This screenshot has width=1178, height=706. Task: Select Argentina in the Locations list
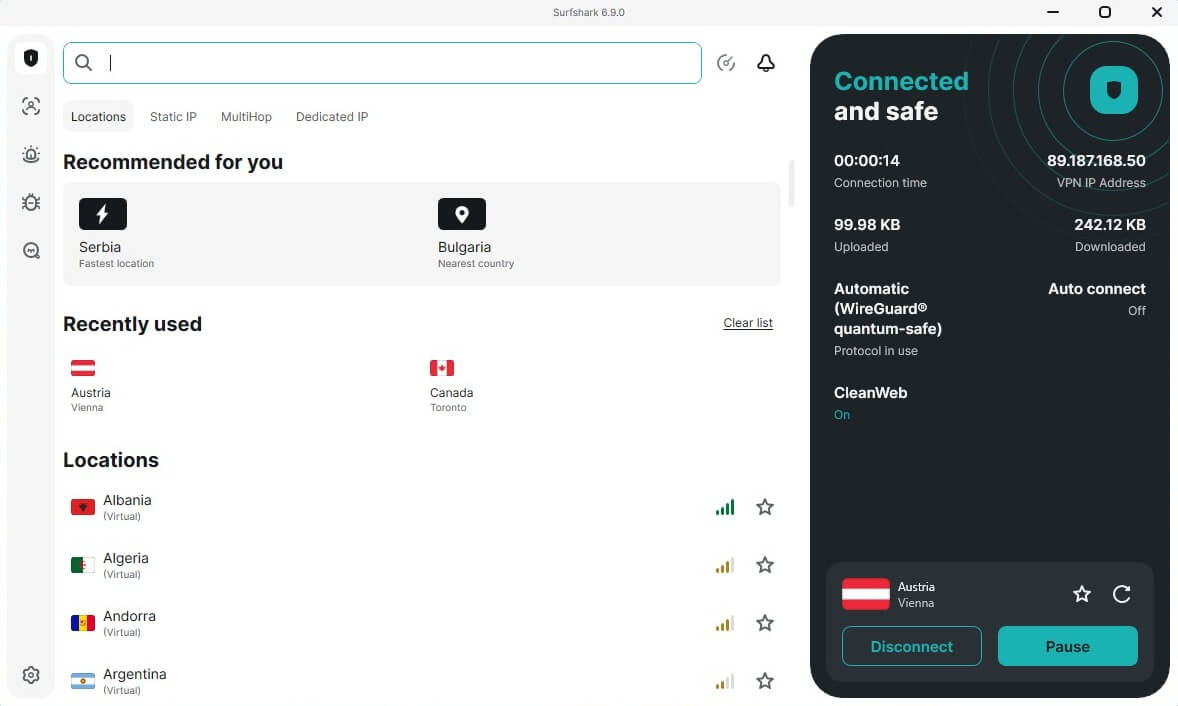[x=421, y=681]
